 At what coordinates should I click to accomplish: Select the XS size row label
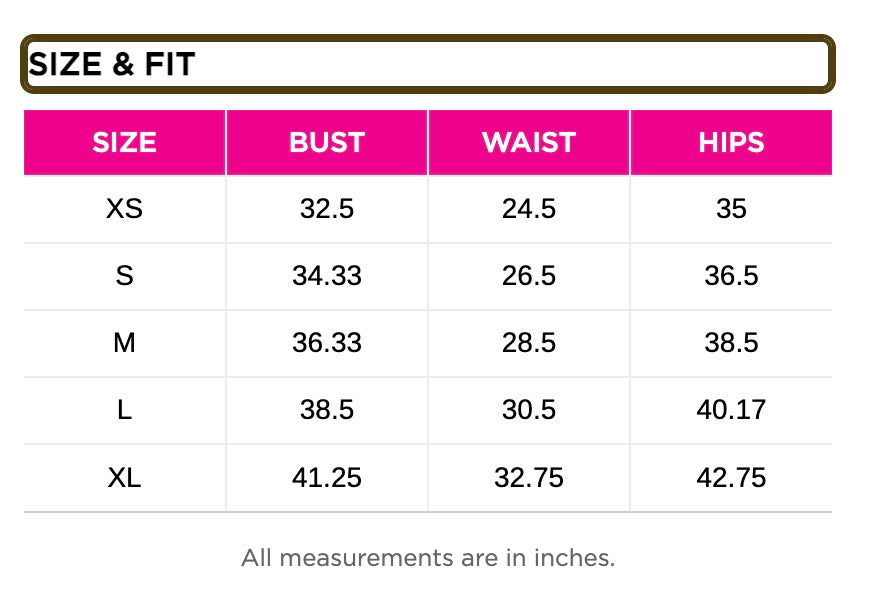125,209
